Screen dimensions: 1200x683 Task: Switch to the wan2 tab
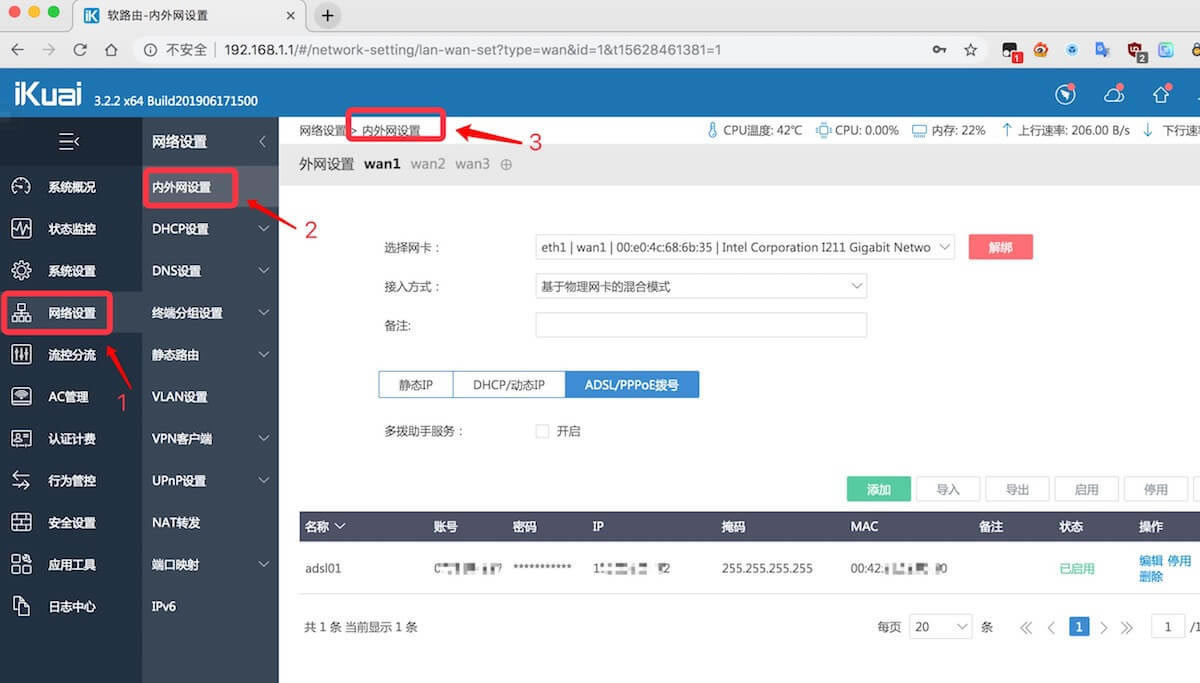427,163
